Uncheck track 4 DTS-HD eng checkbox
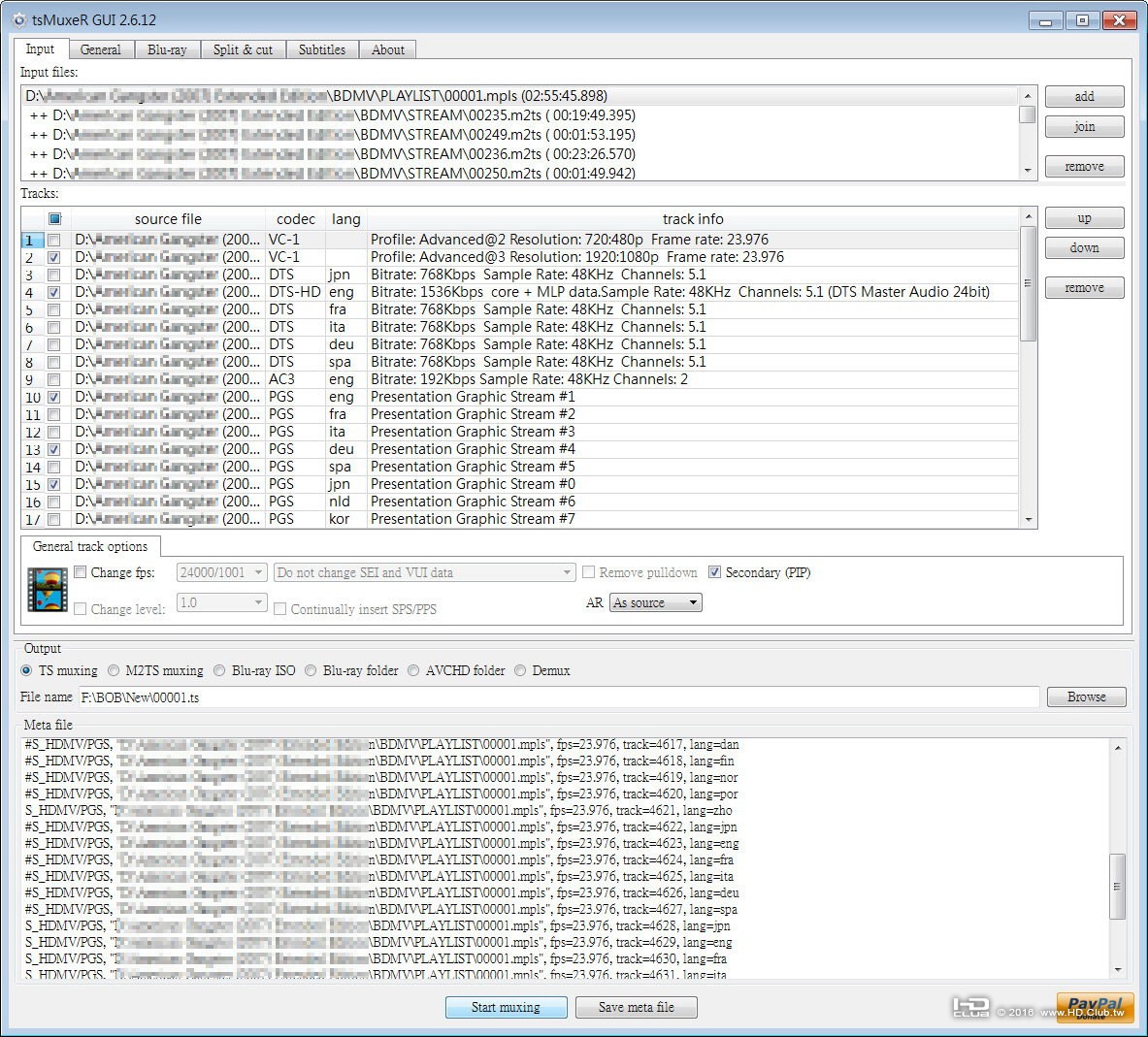Screen dimensions: 1148x1037 point(54,293)
